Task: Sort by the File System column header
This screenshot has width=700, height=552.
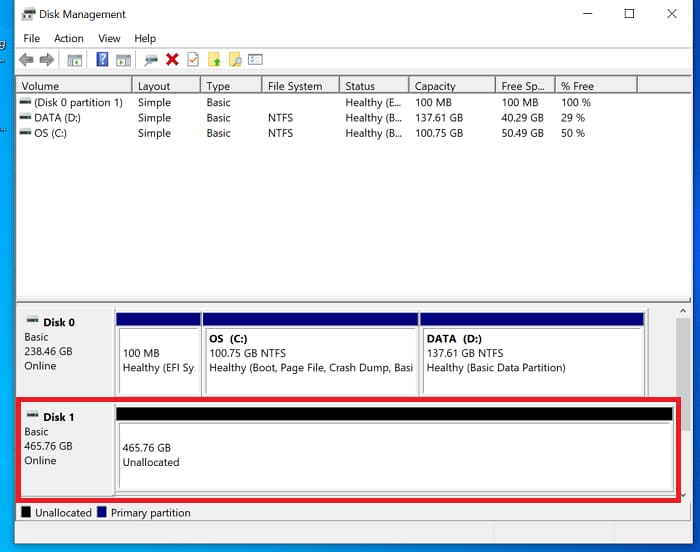Action: coord(295,86)
